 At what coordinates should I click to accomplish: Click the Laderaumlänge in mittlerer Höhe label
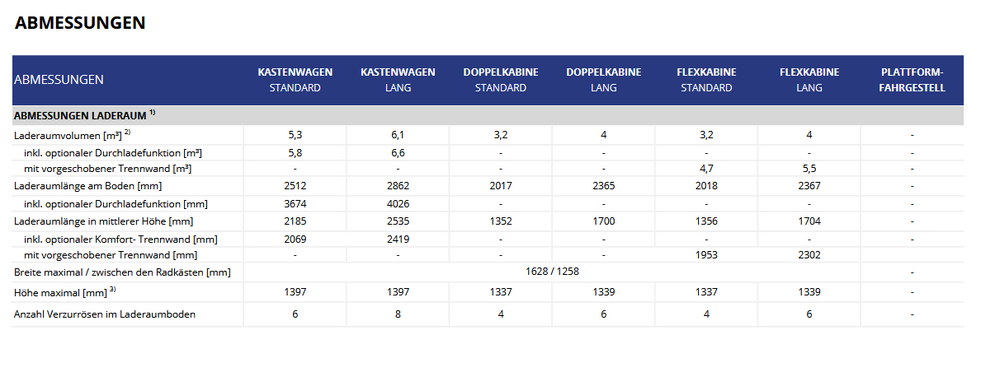[x=103, y=221]
